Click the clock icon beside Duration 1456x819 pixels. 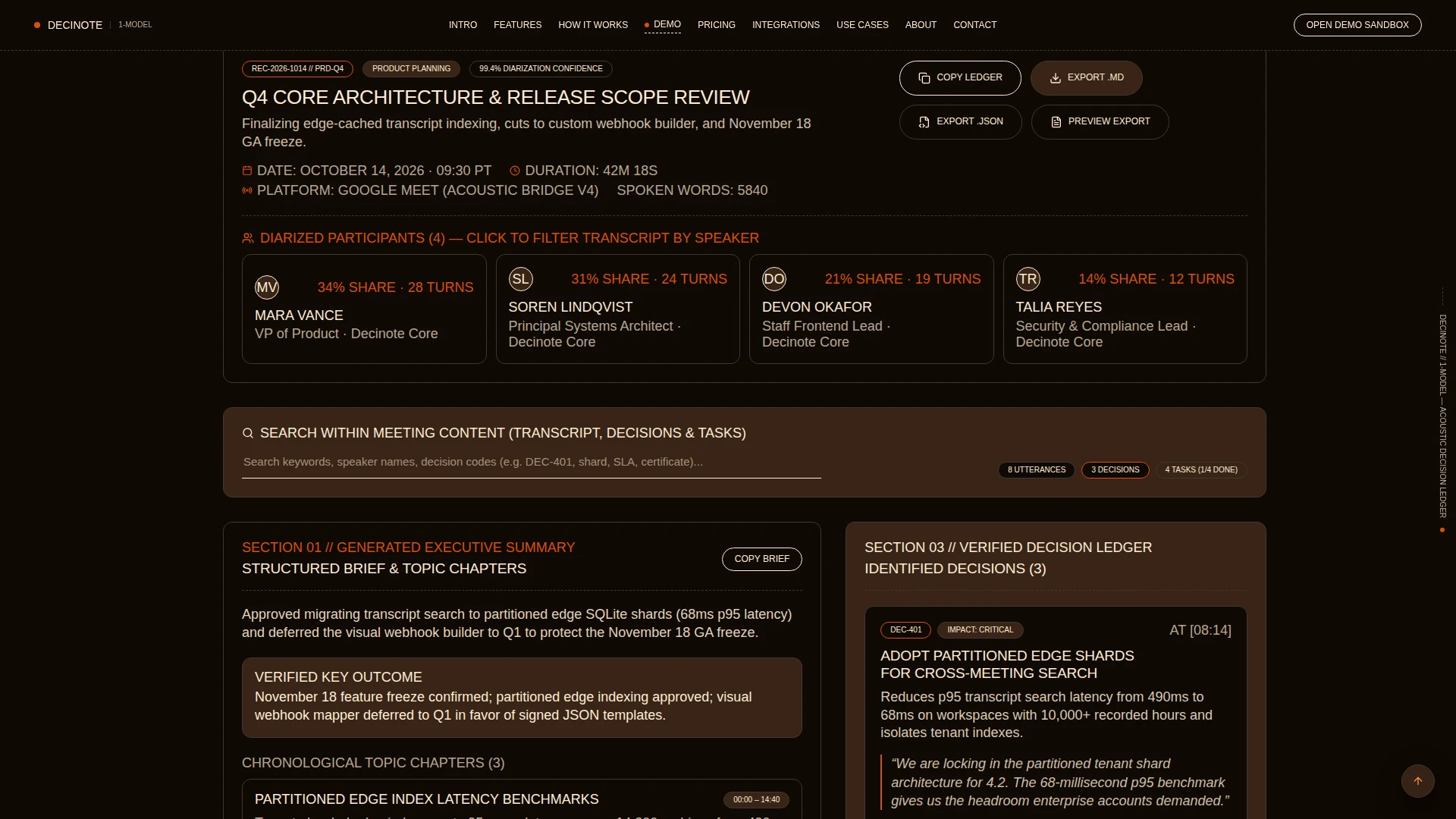515,171
